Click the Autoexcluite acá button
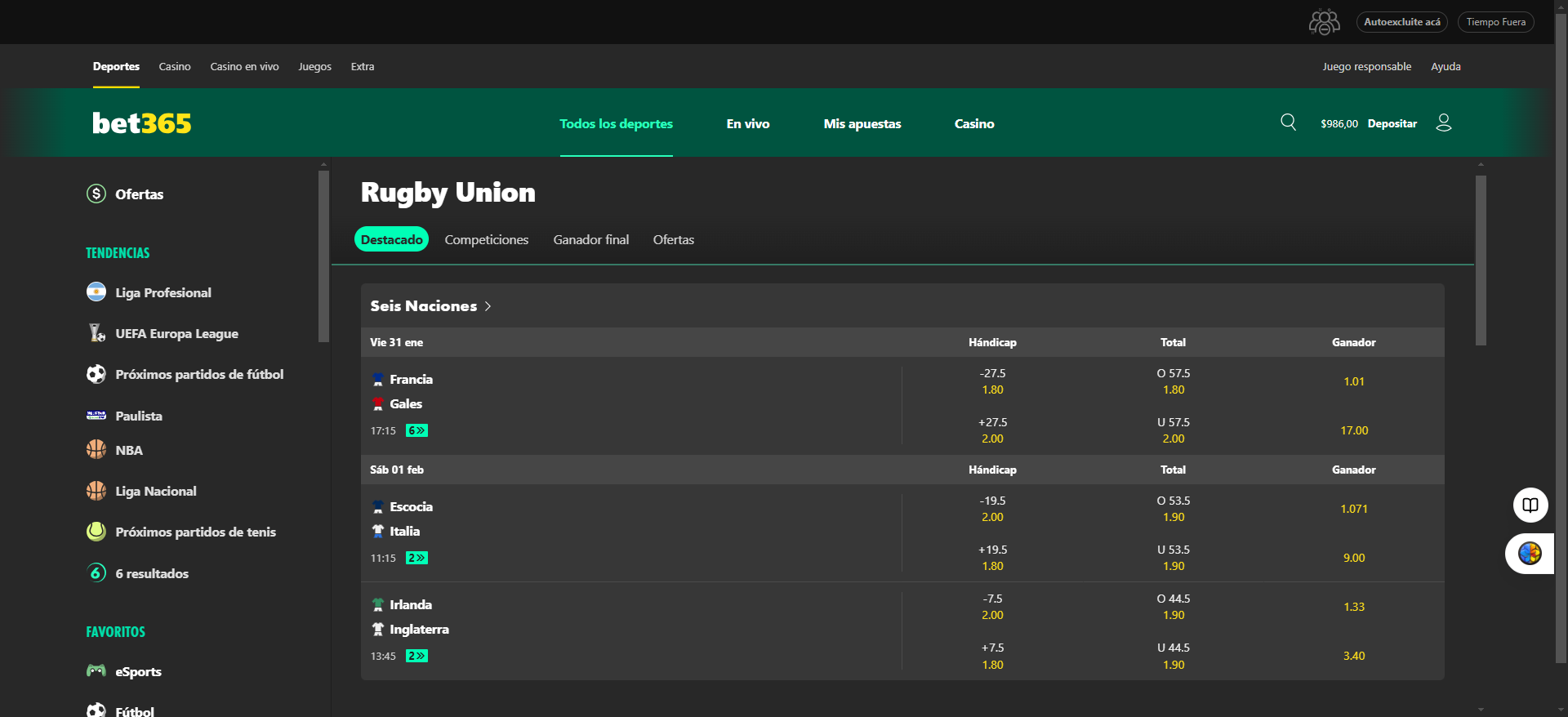 click(1402, 22)
